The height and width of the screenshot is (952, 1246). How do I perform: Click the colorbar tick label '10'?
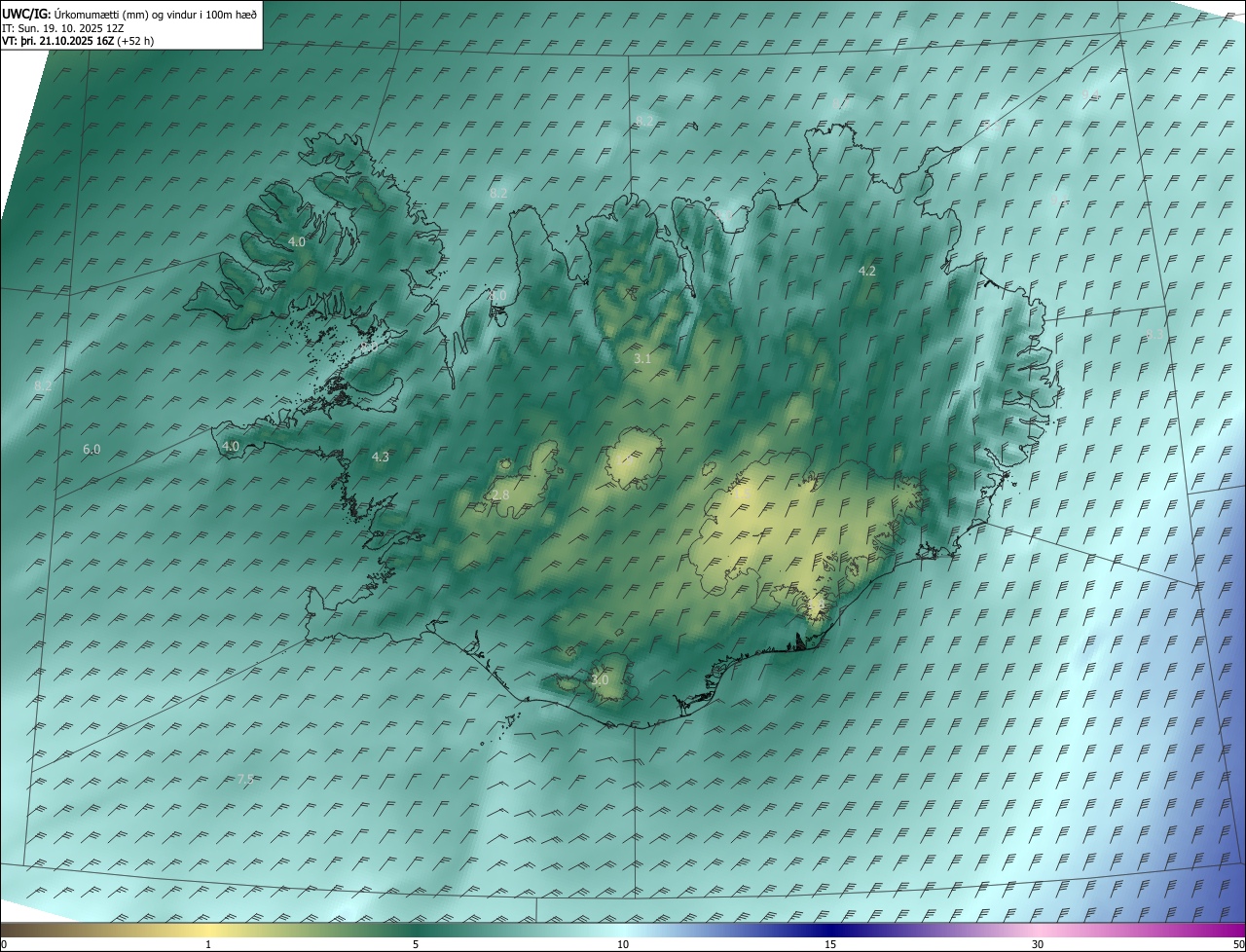tap(623, 945)
